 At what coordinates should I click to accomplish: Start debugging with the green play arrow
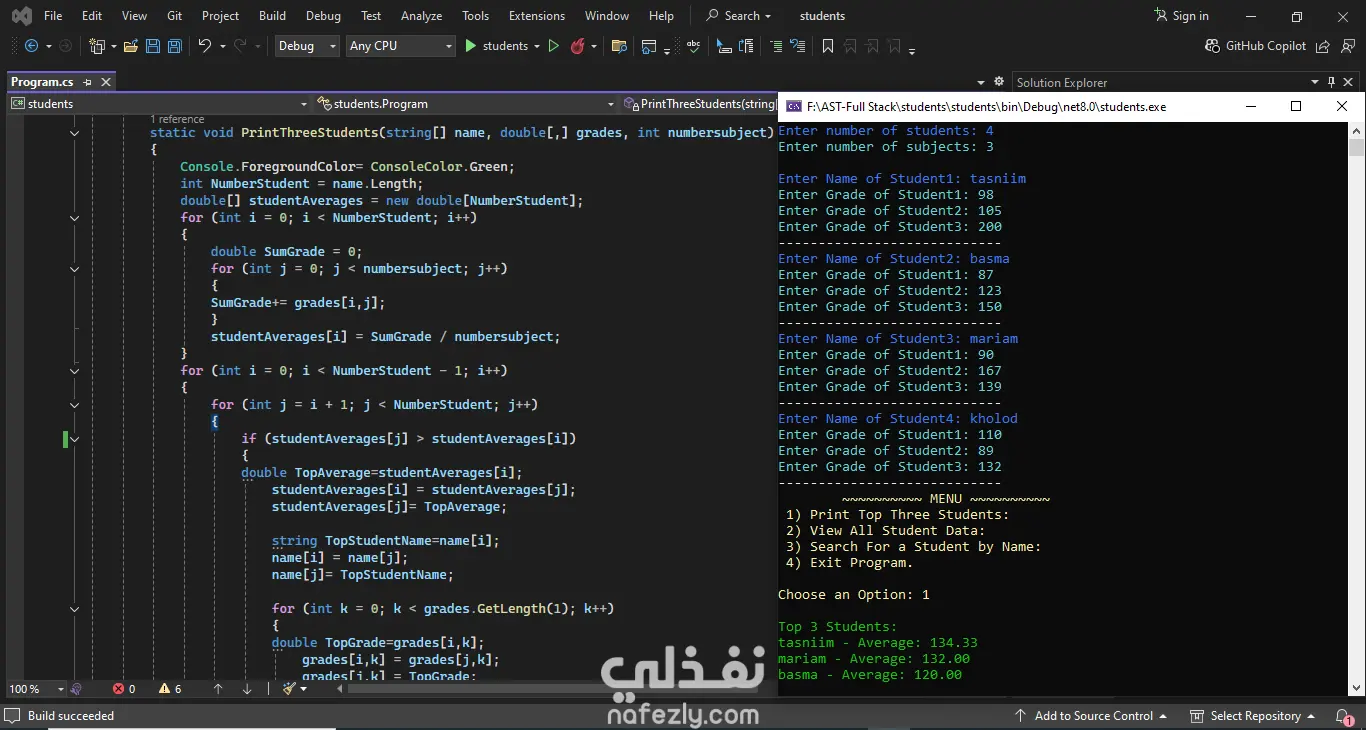click(471, 46)
